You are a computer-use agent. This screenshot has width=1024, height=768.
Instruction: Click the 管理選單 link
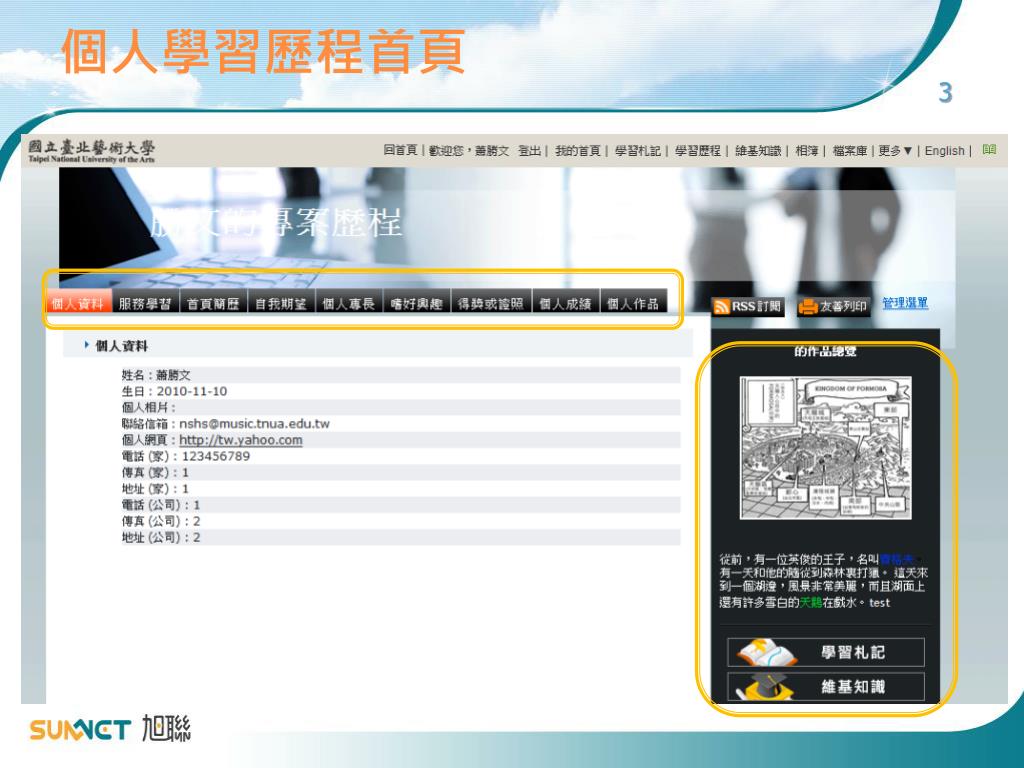(905, 303)
